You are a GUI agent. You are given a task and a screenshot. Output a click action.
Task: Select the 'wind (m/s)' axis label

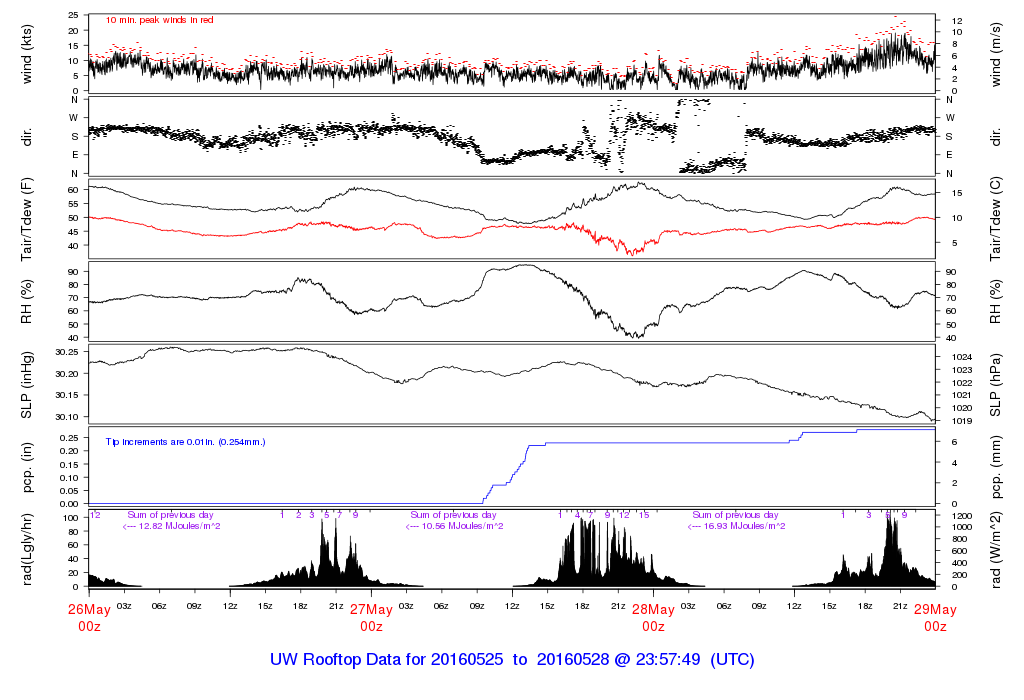[995, 54]
